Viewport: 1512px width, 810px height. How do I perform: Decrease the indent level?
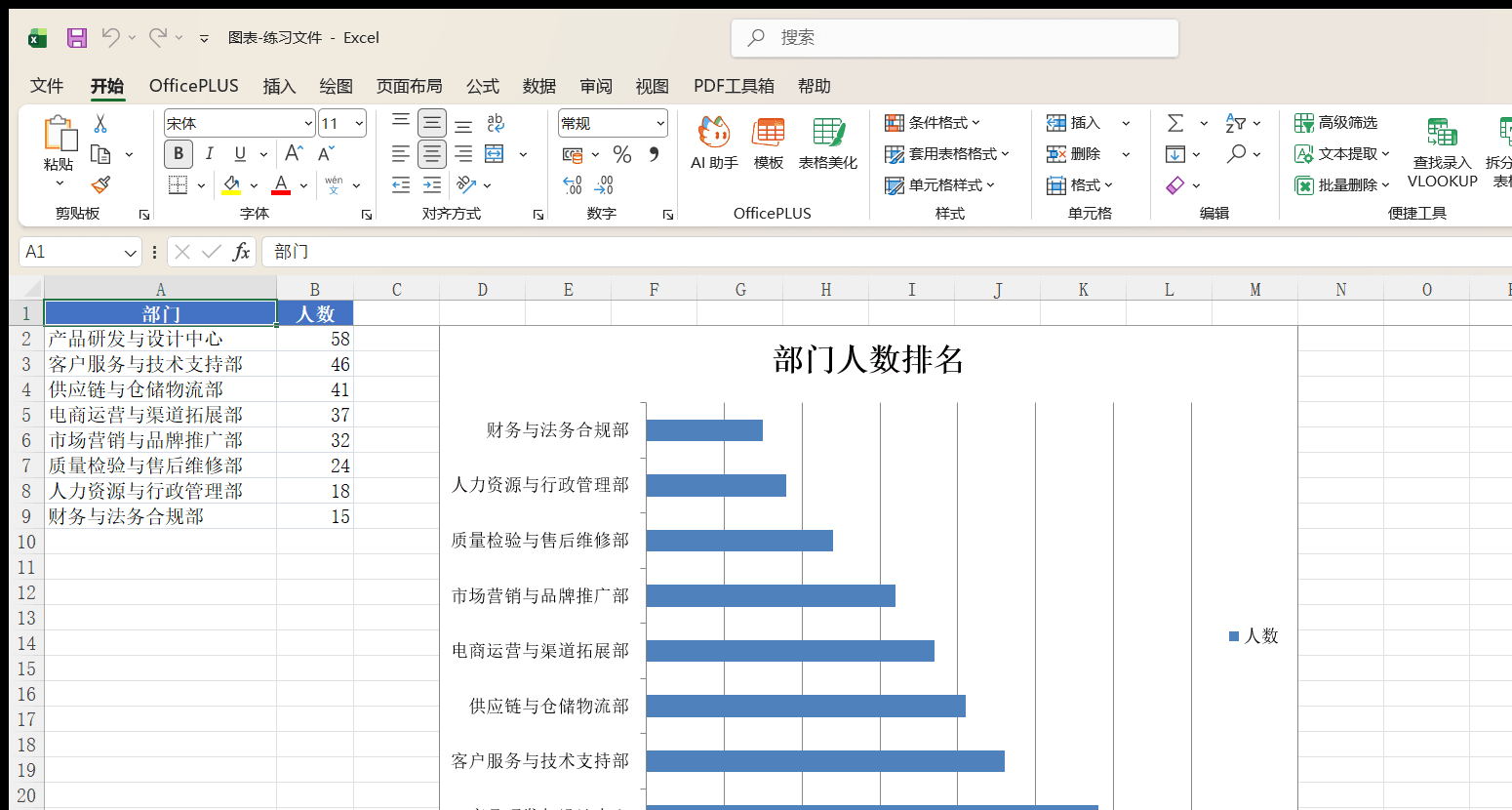click(x=401, y=184)
